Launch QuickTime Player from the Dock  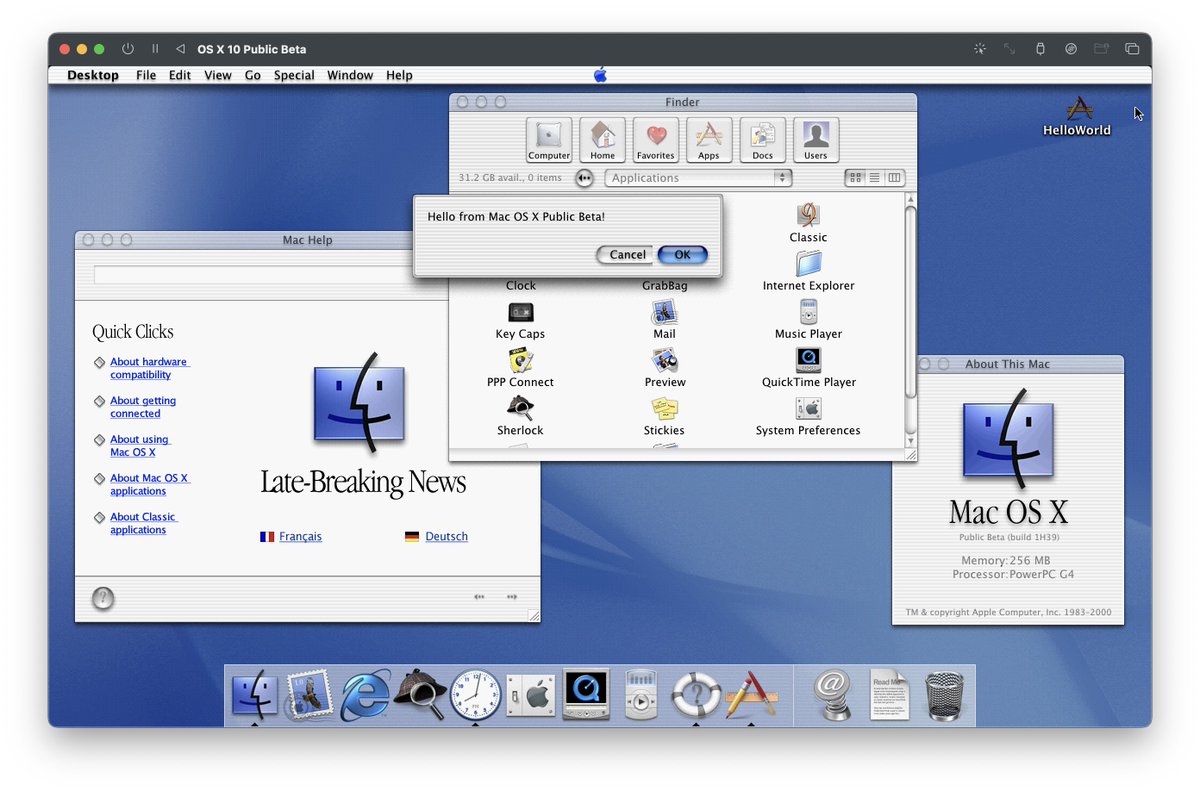point(585,694)
